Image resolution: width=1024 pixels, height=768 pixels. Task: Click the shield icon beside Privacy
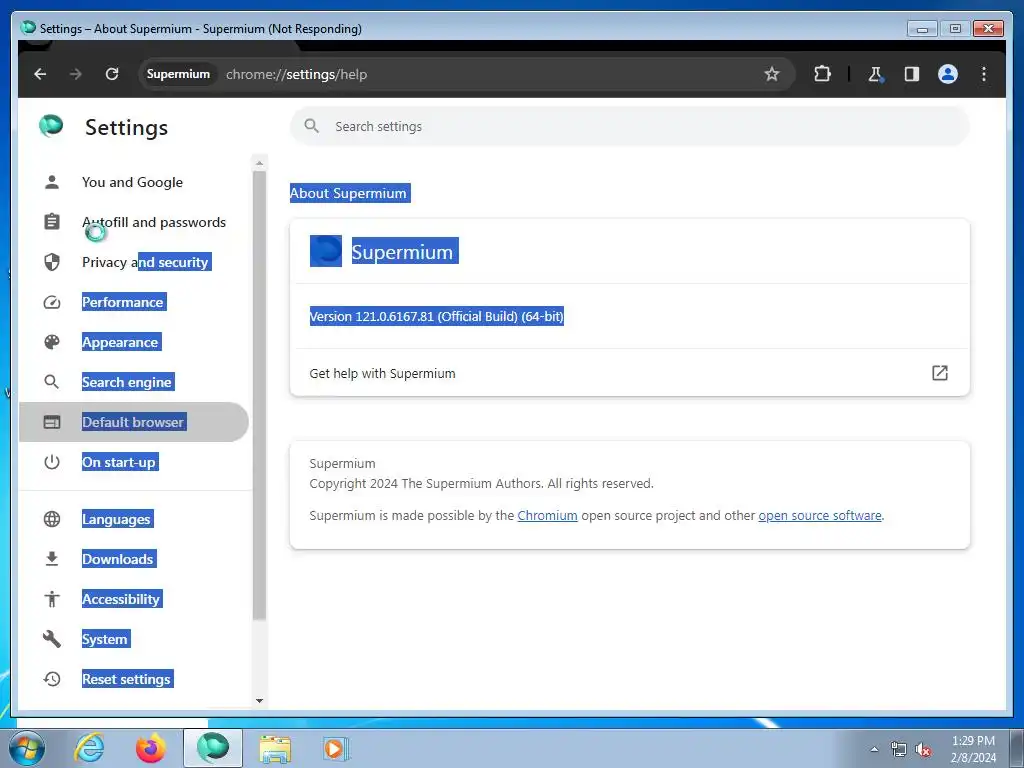(x=52, y=262)
